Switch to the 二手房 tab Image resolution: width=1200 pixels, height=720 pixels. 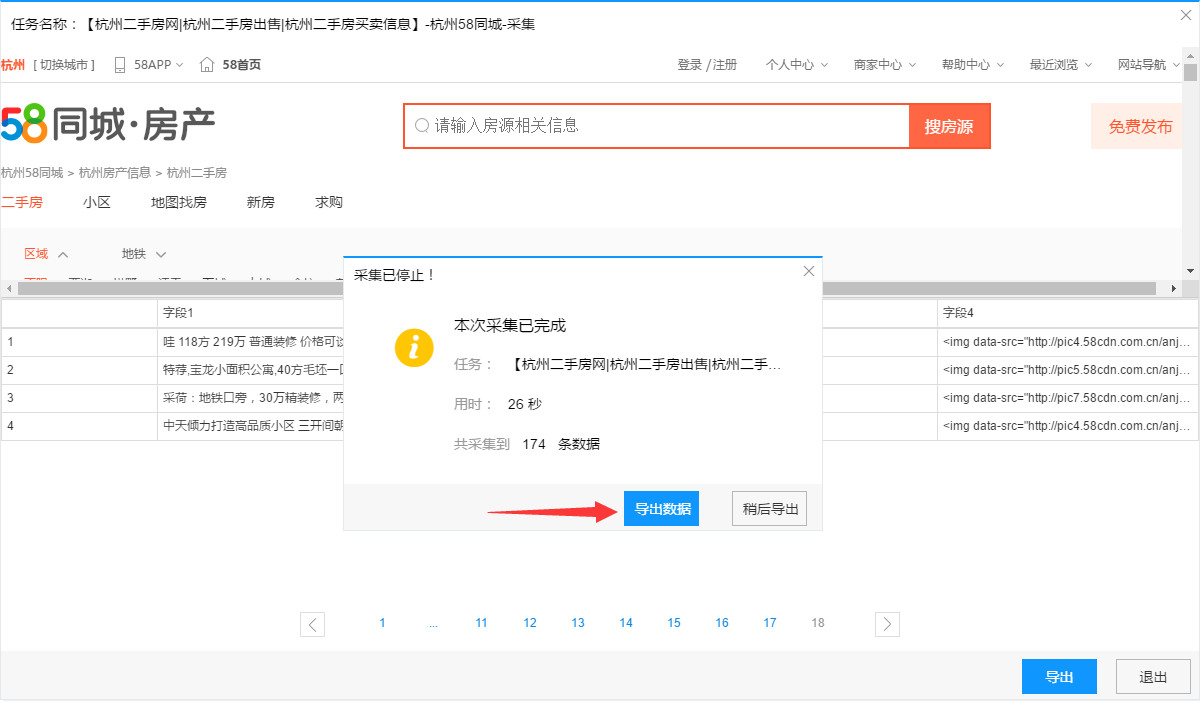(22, 202)
